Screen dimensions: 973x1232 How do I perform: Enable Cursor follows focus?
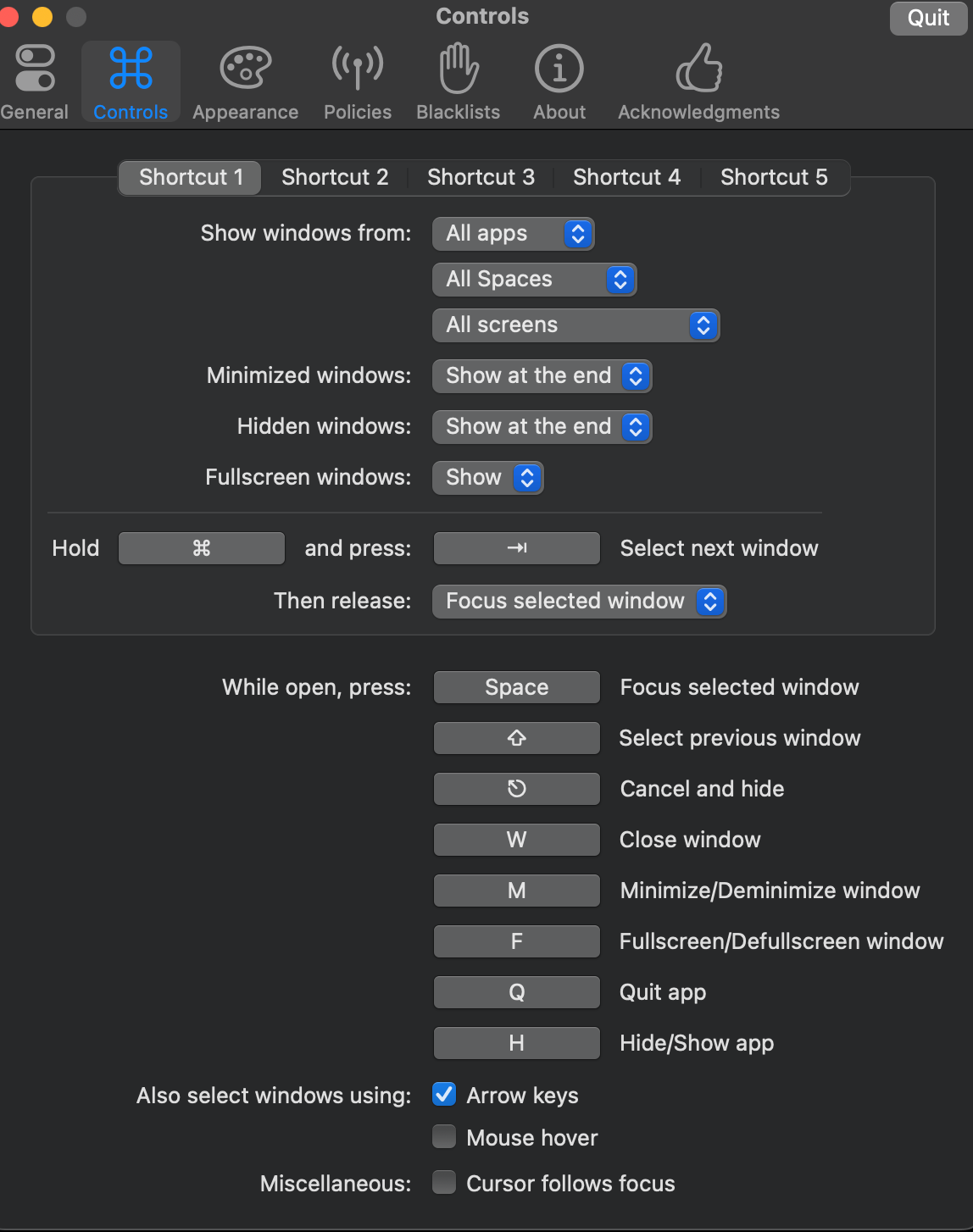pos(443,1182)
